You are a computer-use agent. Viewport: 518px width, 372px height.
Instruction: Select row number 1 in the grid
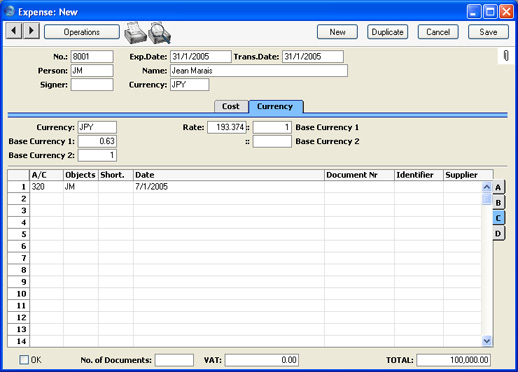19,187
